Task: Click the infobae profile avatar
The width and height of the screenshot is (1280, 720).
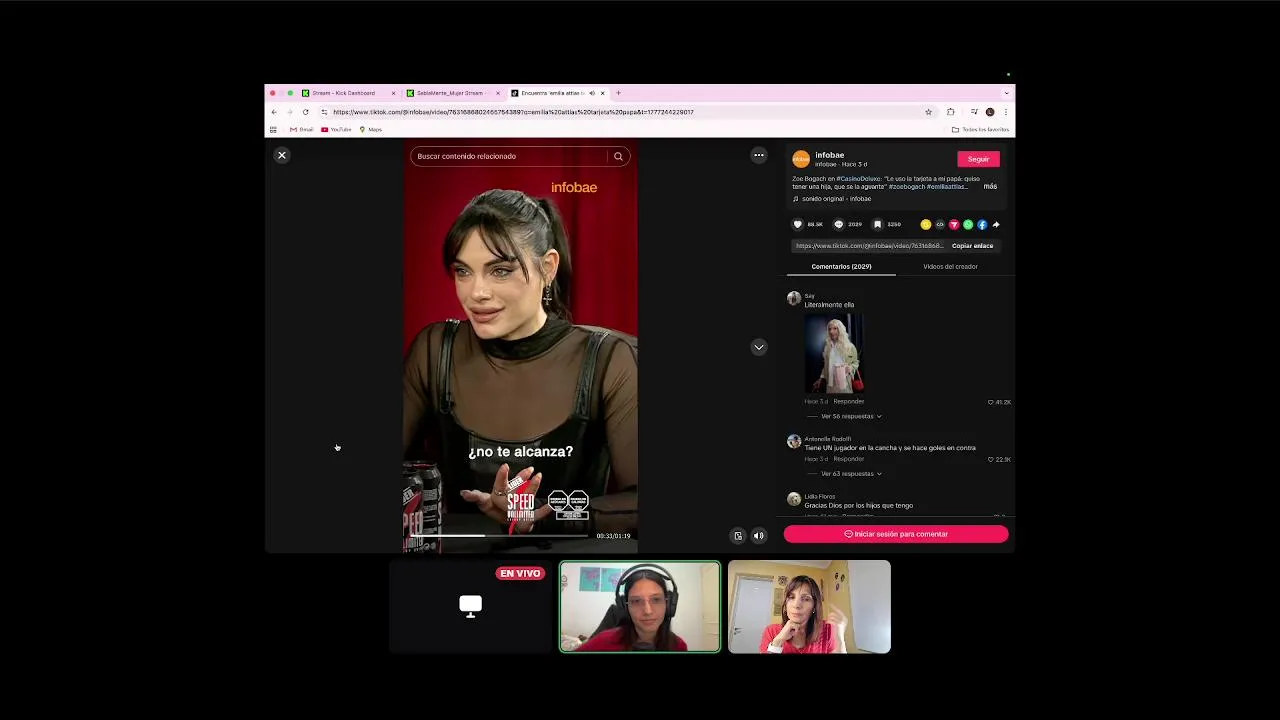Action: pos(801,159)
